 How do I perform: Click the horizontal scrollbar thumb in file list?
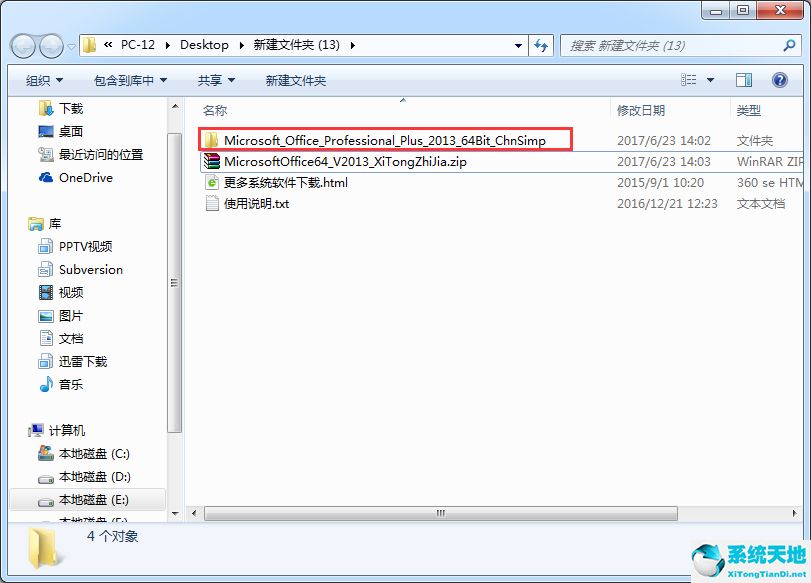coord(441,514)
